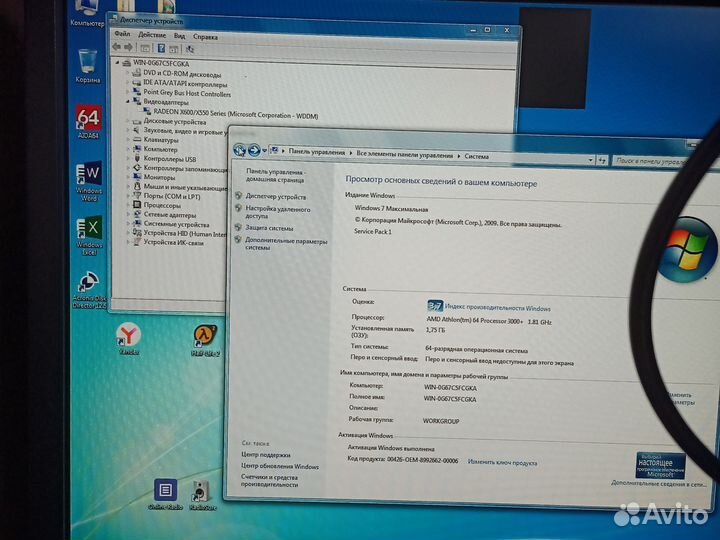Screen dimensions: 720x540
Task: Launch the Windows Excel desktop shortcut
Action: pos(89,232)
